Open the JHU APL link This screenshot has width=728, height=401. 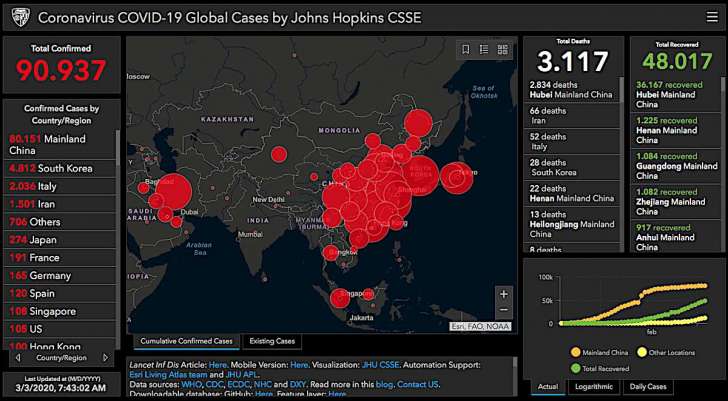[242, 375]
